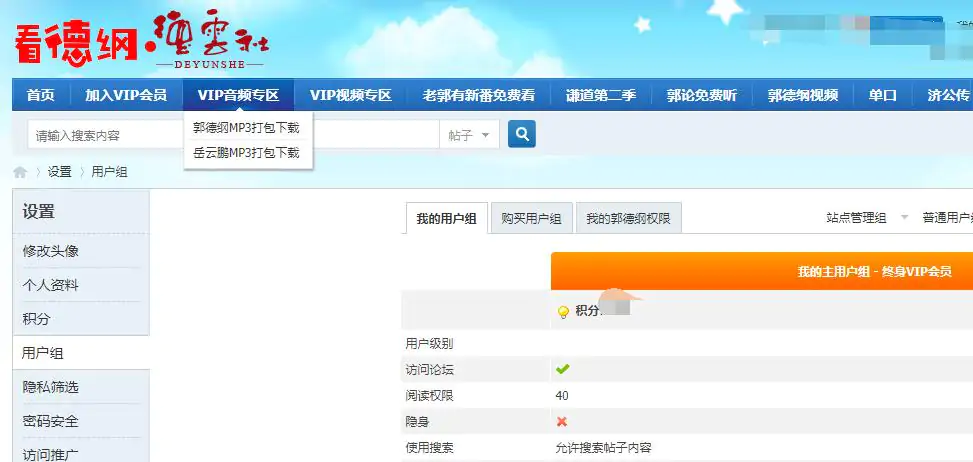Open 单口 in the nav bar
973x462 pixels.
click(x=882, y=96)
